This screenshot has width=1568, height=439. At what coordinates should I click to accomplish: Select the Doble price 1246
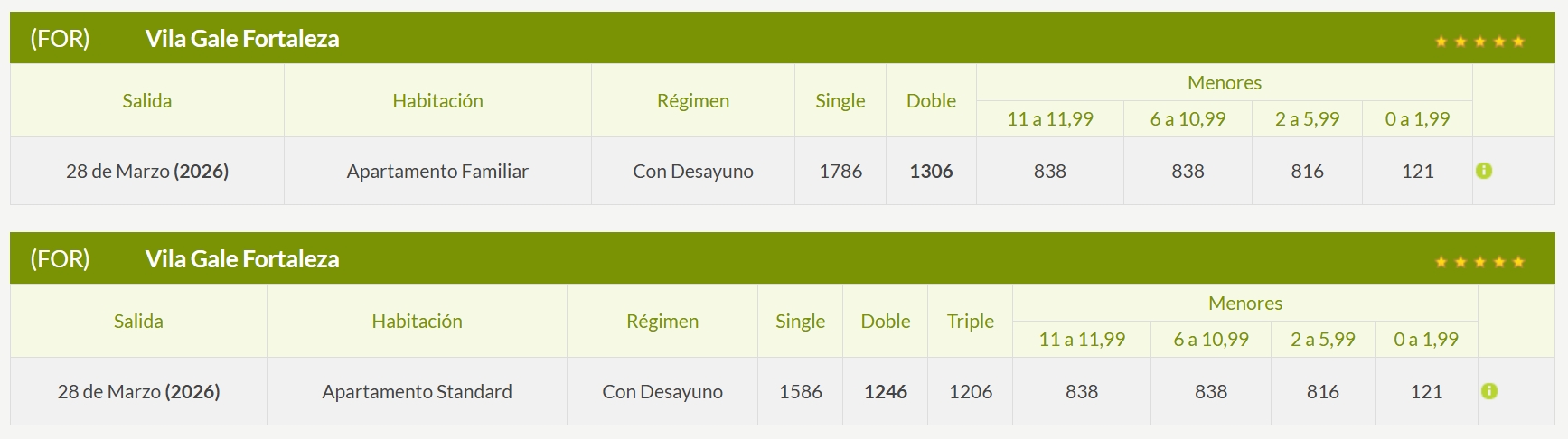(885, 392)
